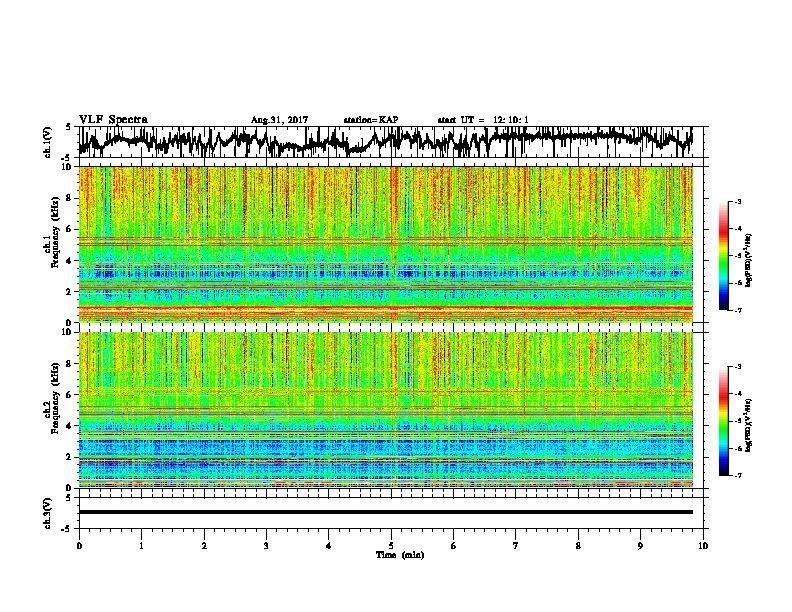792x612 pixels.
Task: Click the "ch.1(V)" waveform axis label
Action: tap(48, 141)
